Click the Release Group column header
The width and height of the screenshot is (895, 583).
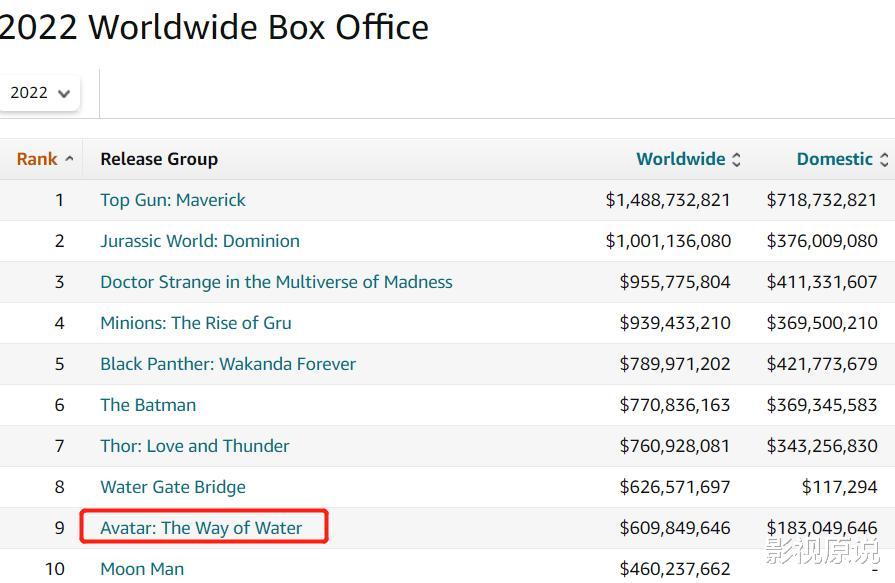[159, 159]
